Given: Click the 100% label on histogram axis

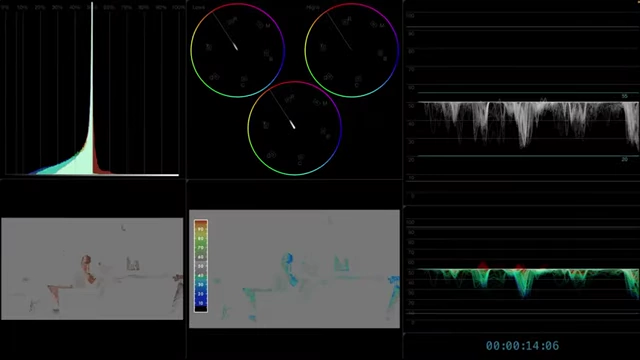Looking at the screenshot, I should [178, 7].
